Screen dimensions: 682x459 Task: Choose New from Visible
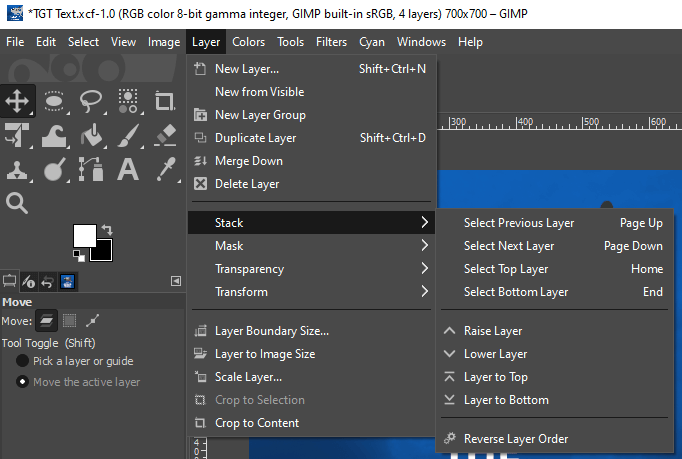[311, 92]
